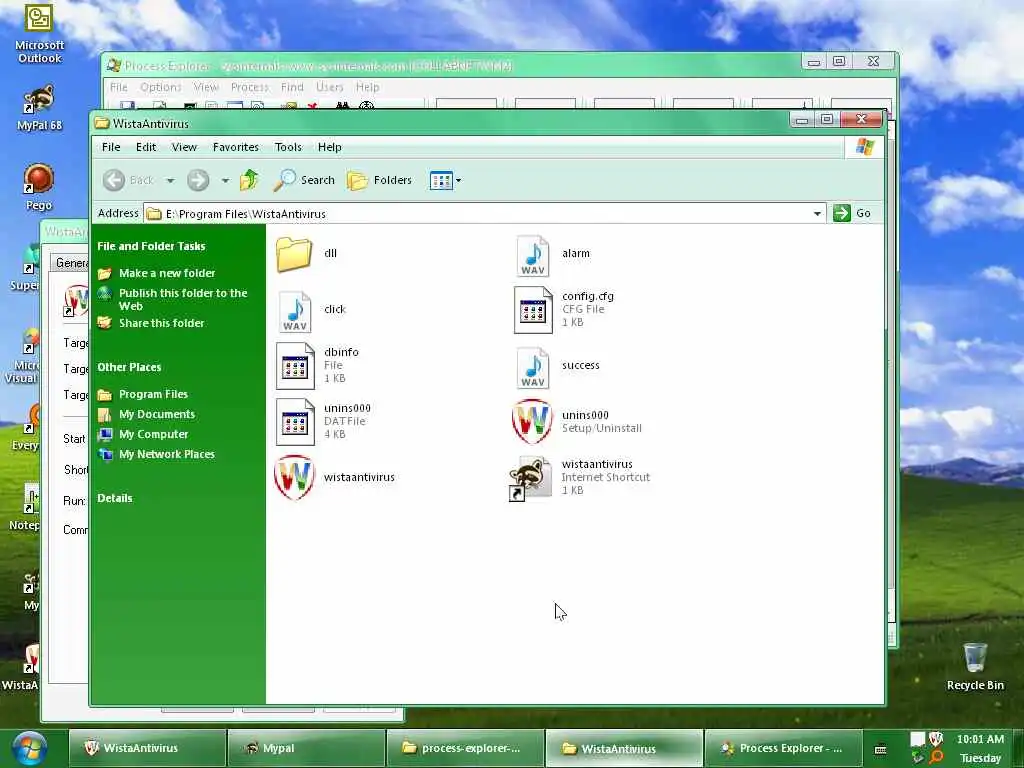Open the Back history dropdown arrow

(170, 180)
